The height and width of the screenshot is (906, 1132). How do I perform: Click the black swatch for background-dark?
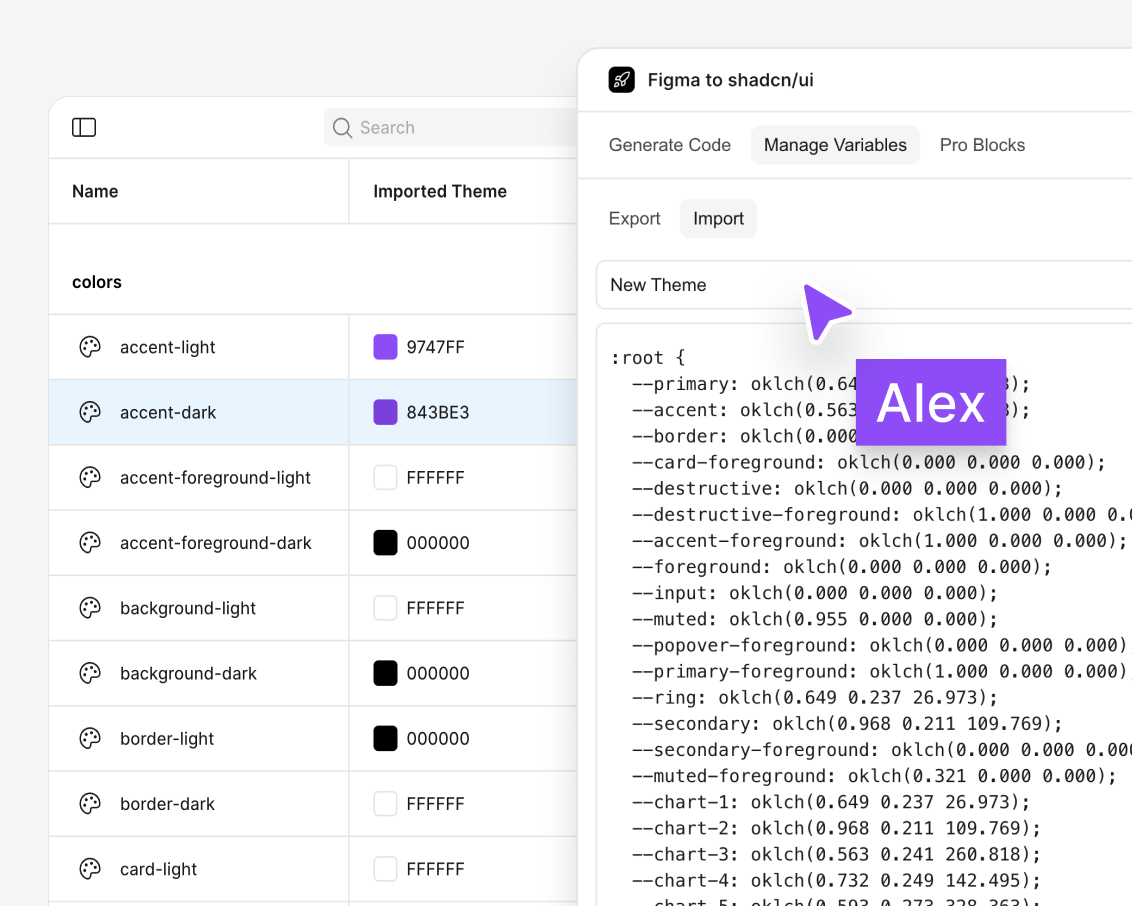click(x=386, y=674)
